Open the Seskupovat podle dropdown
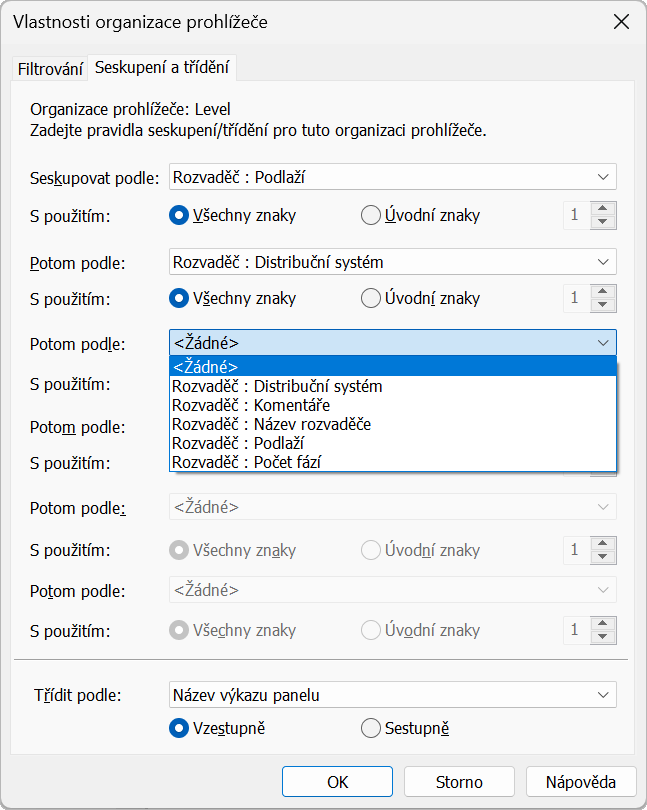647x810 pixels. pos(392,177)
